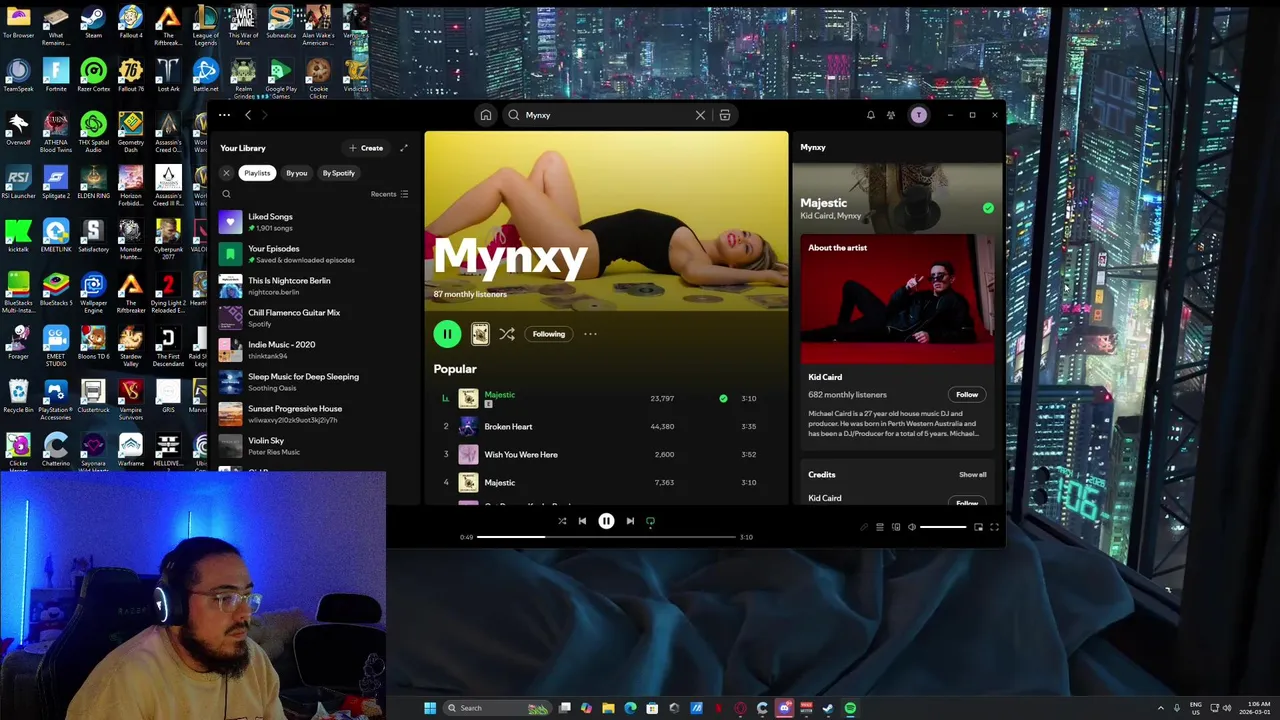Open the miniplayer icon
Viewport: 1280px width, 720px height.
pos(979,527)
